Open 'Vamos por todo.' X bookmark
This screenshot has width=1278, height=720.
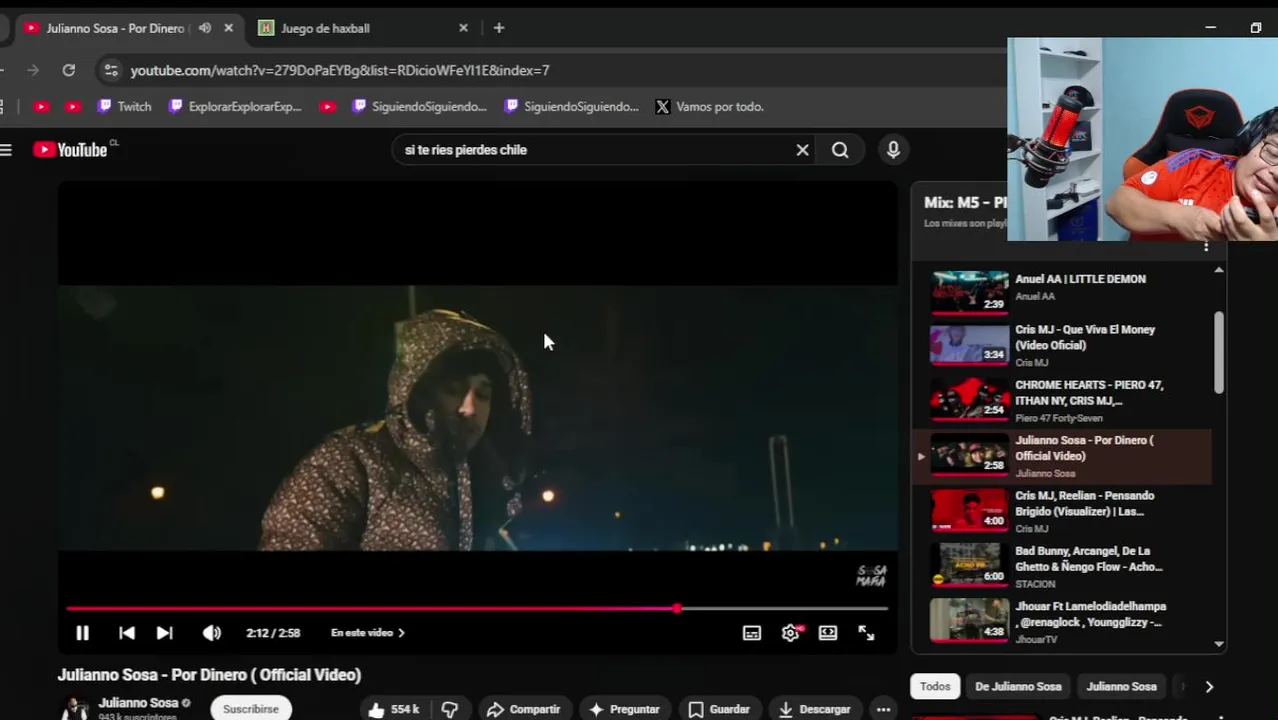[709, 106]
